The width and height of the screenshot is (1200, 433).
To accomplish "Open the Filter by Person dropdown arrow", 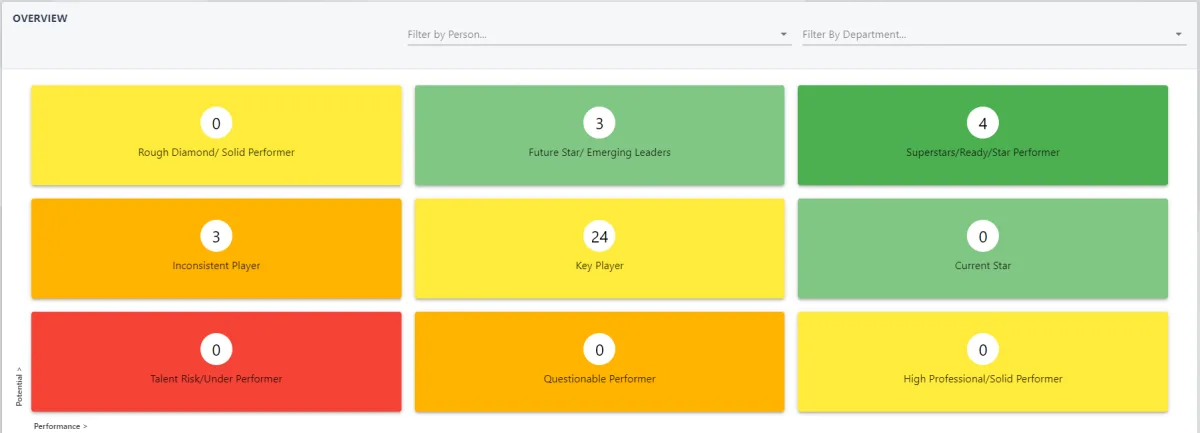I will point(783,35).
